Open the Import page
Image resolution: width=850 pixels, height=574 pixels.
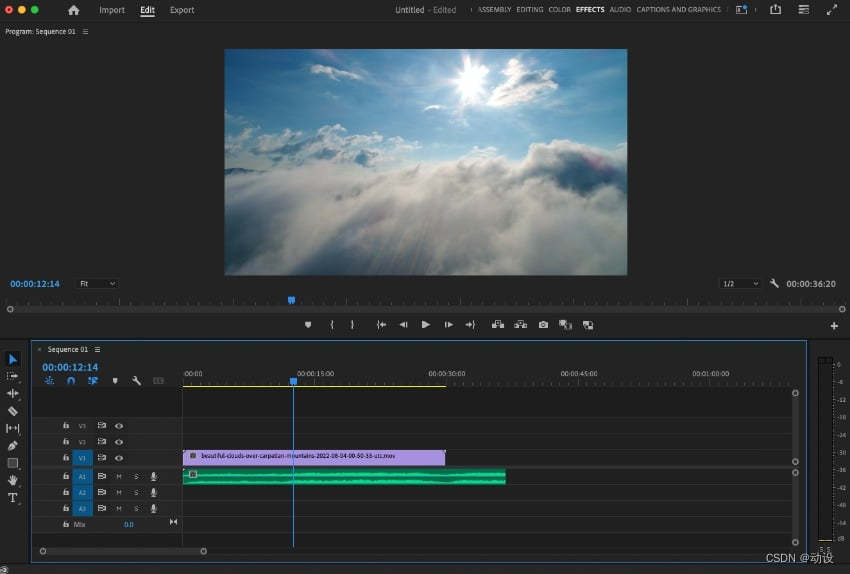pyautogui.click(x=112, y=10)
